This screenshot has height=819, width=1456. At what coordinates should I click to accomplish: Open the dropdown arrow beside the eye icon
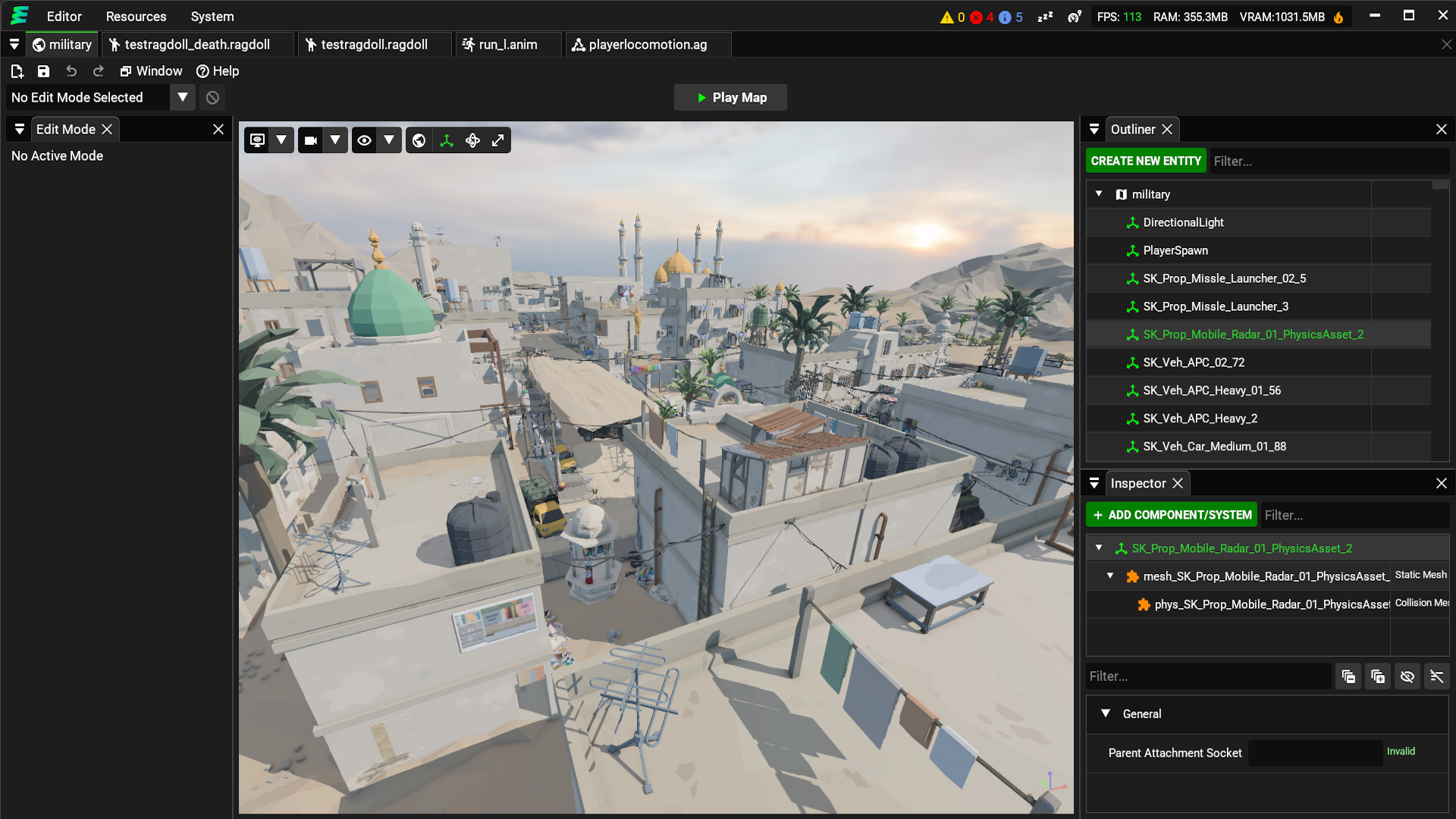pyautogui.click(x=389, y=140)
